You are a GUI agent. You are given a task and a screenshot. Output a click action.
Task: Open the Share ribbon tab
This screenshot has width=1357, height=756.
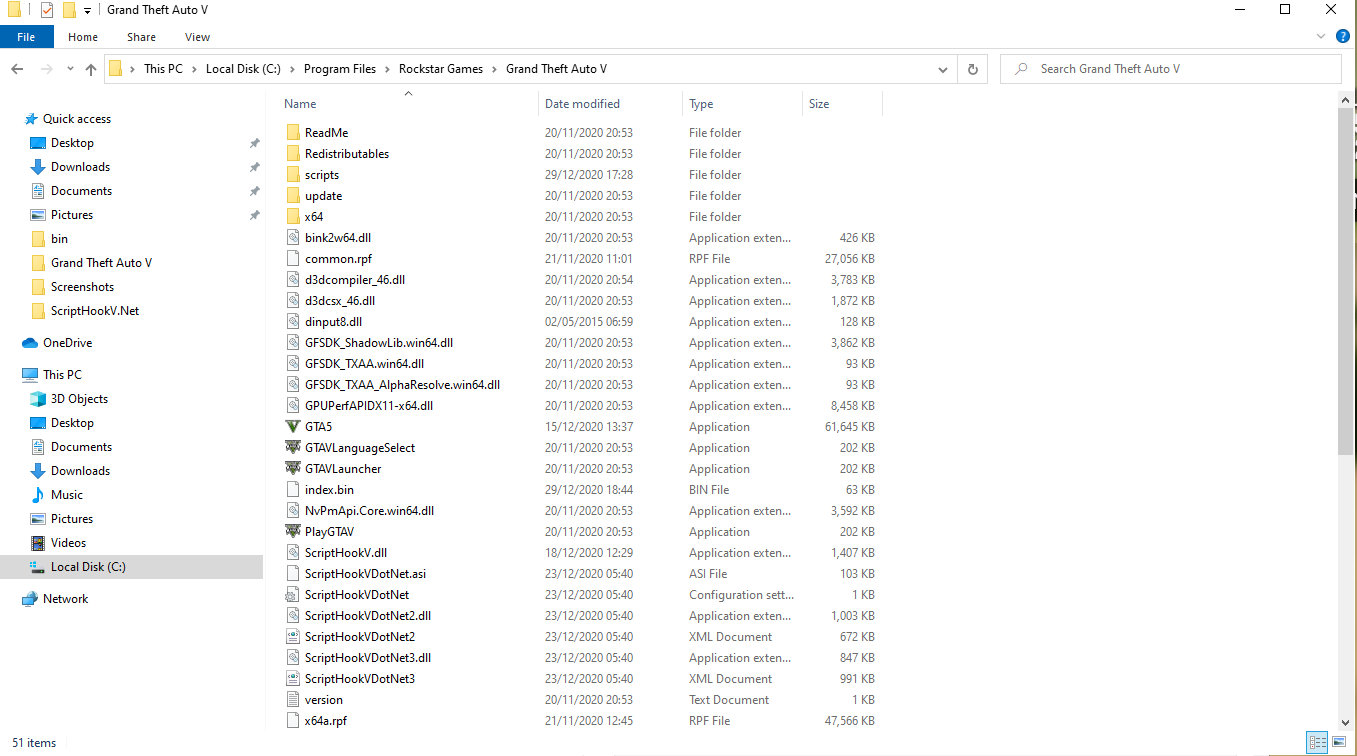pos(141,37)
